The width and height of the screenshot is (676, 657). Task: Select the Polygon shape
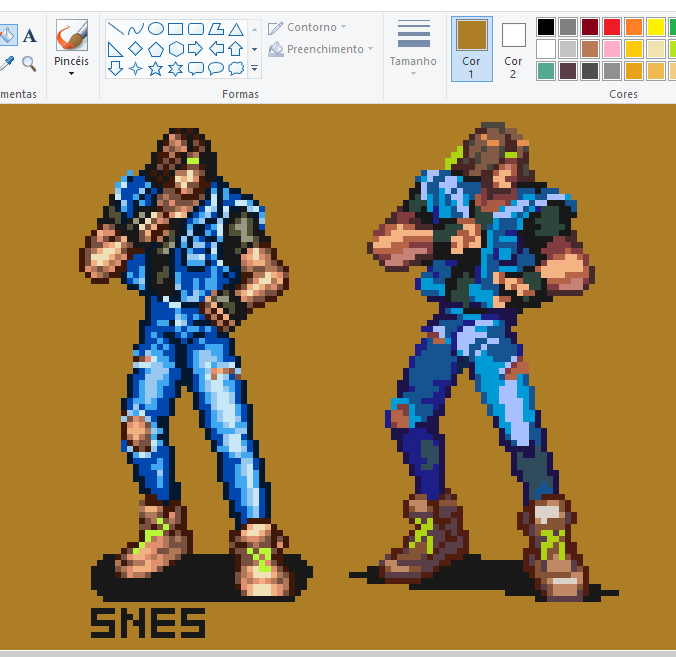point(216,29)
